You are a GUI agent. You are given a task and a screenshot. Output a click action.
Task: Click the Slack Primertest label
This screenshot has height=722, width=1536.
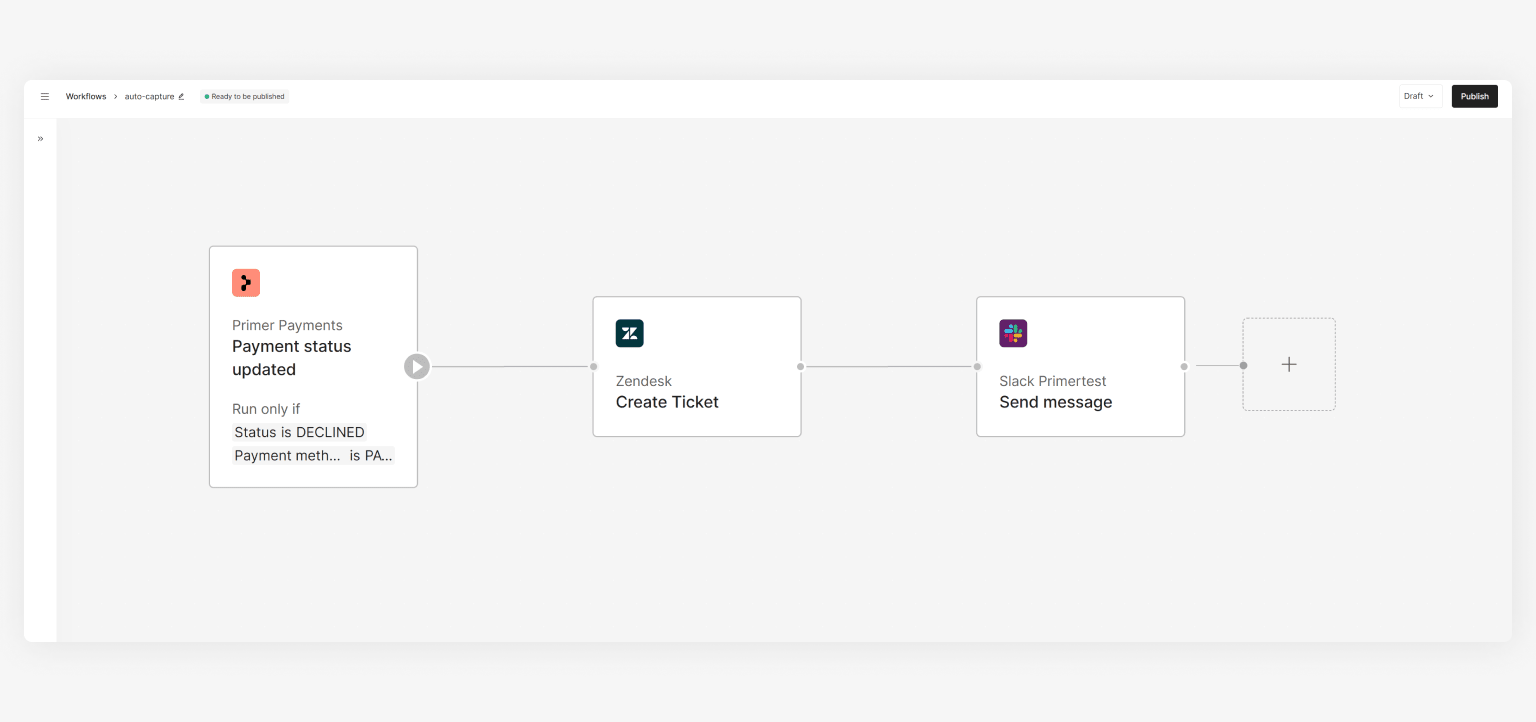[x=1053, y=381]
